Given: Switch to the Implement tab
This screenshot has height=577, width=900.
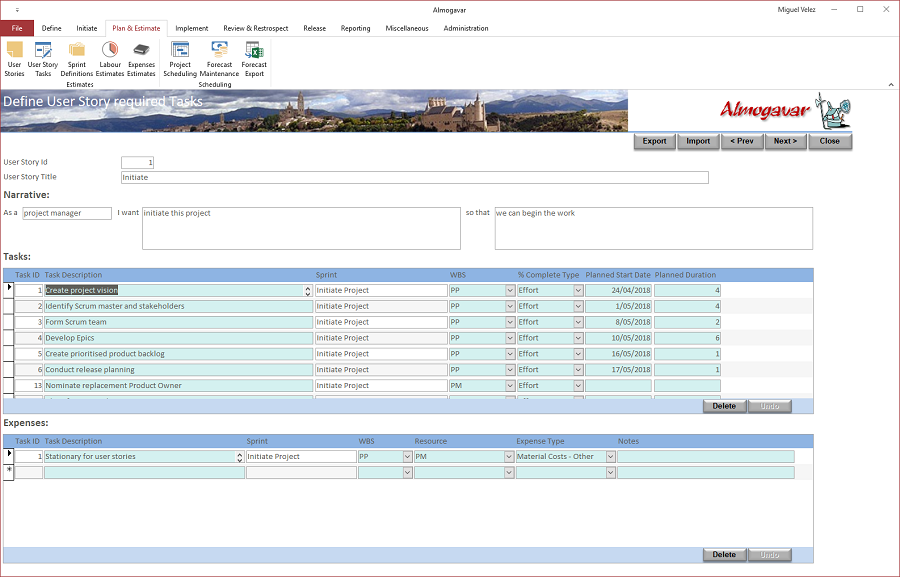Looking at the screenshot, I should pyautogui.click(x=192, y=28).
